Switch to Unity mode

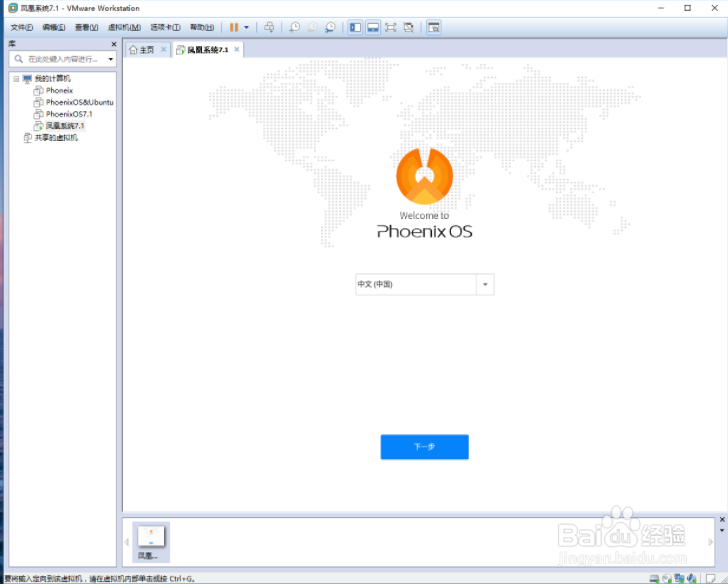pyautogui.click(x=409, y=27)
